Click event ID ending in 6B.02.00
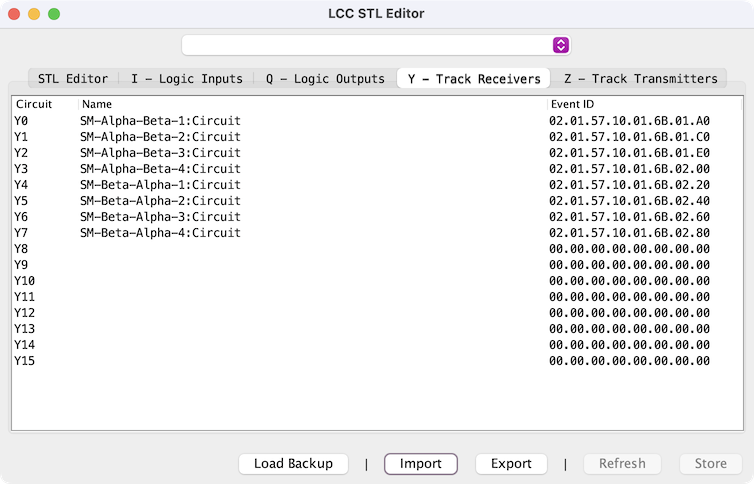Screen dimensions: 754x484 pos(629,169)
